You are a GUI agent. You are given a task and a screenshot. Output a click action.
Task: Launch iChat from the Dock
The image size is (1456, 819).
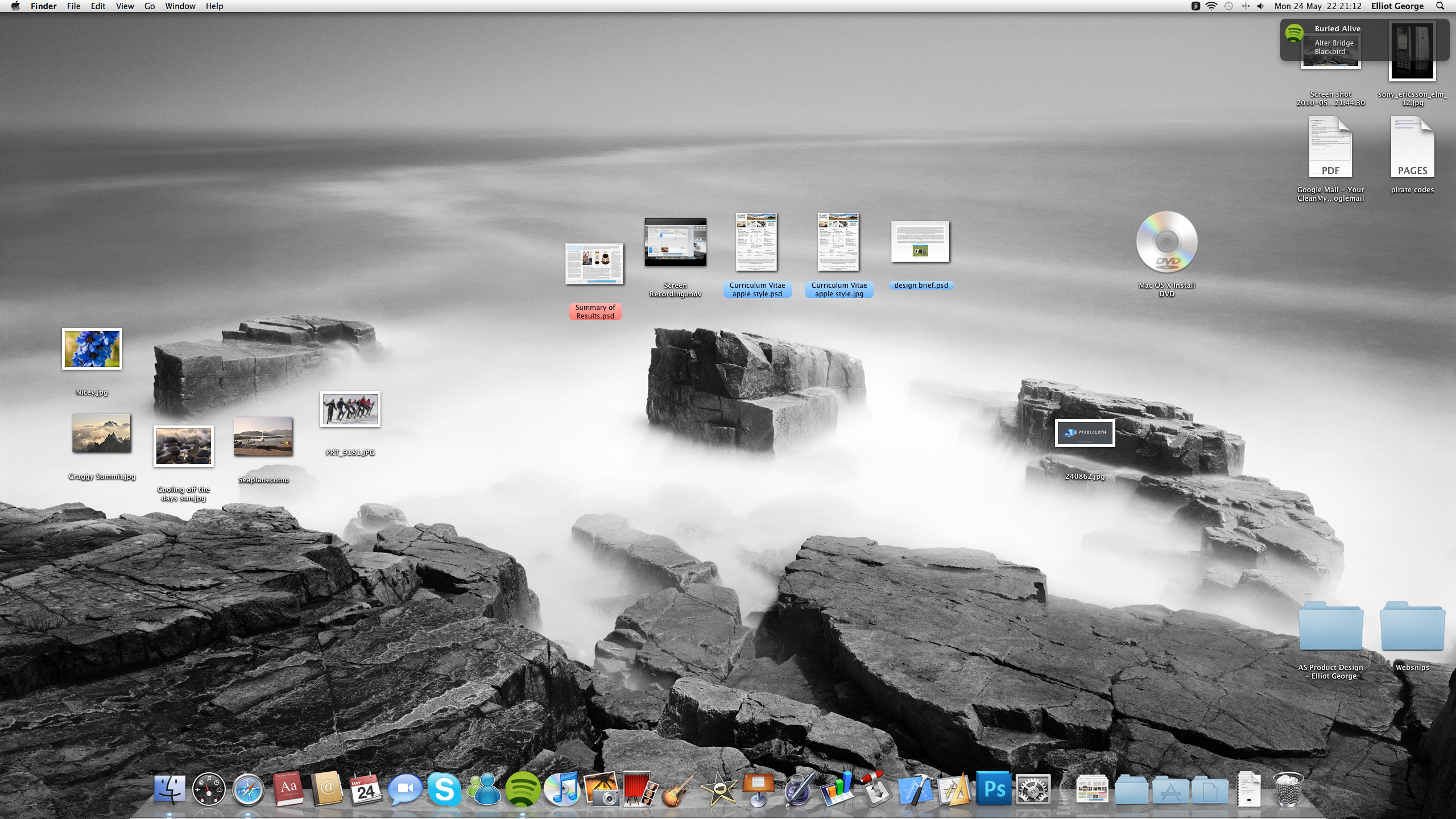pyautogui.click(x=405, y=789)
